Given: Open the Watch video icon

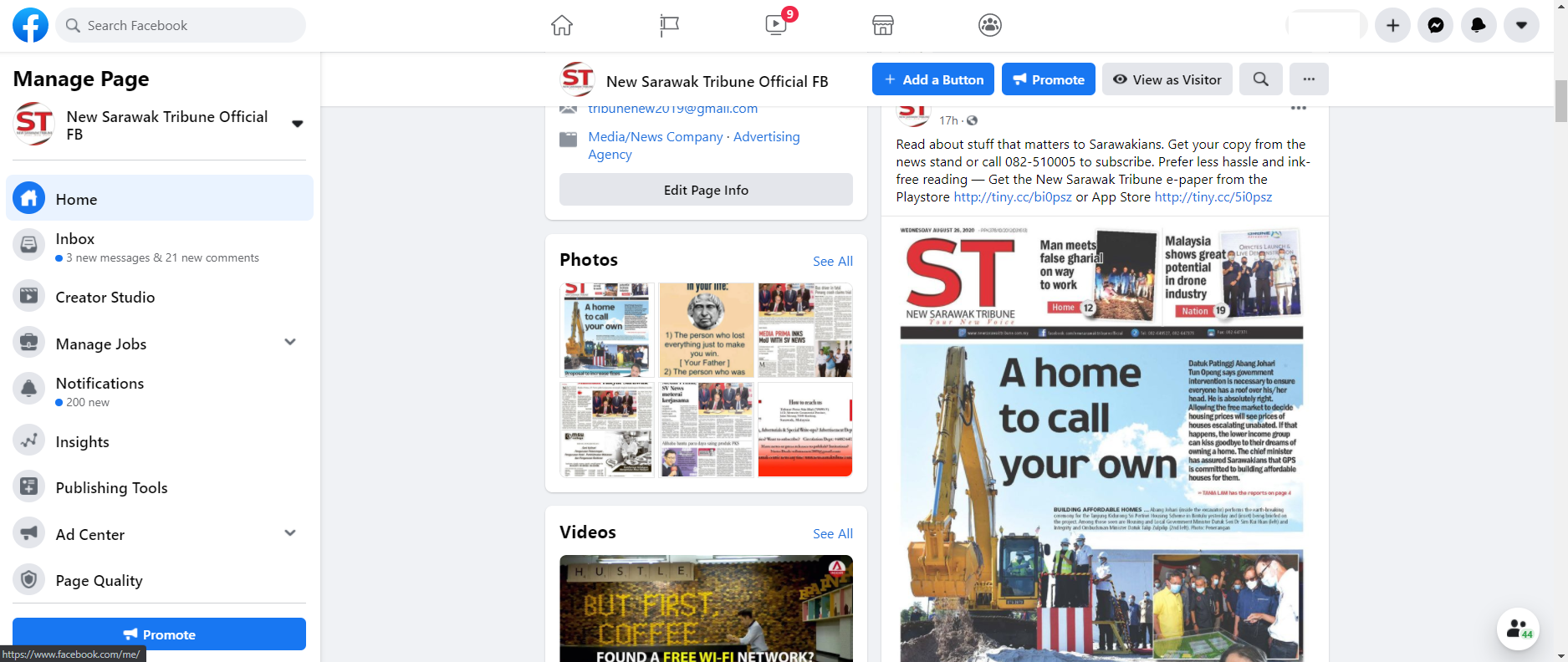Looking at the screenshot, I should [776, 25].
